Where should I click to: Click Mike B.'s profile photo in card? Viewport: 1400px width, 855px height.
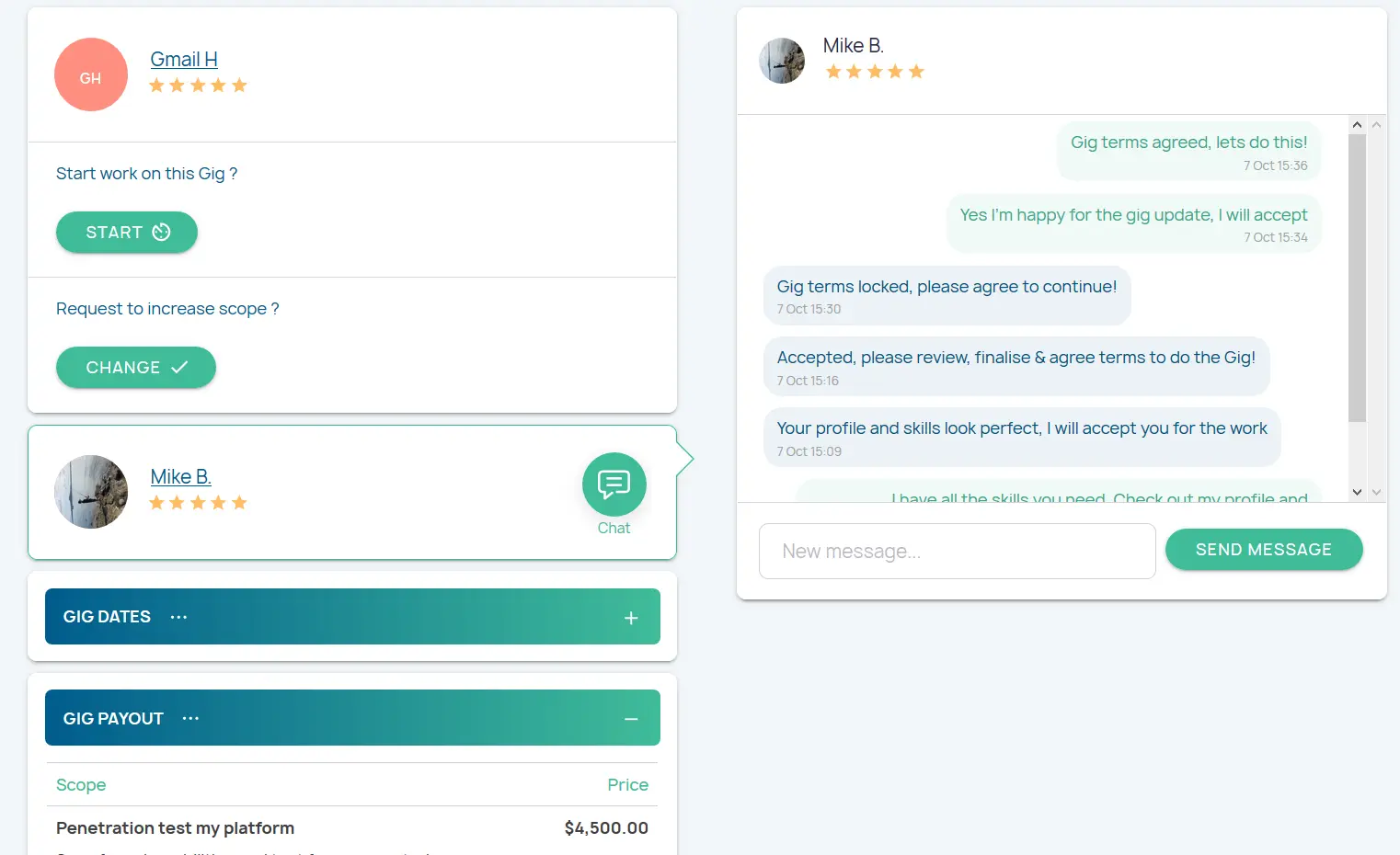(x=91, y=492)
